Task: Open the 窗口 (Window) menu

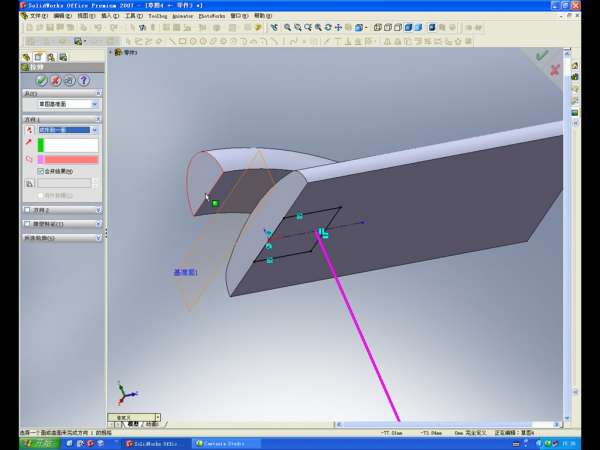Action: coord(239,16)
